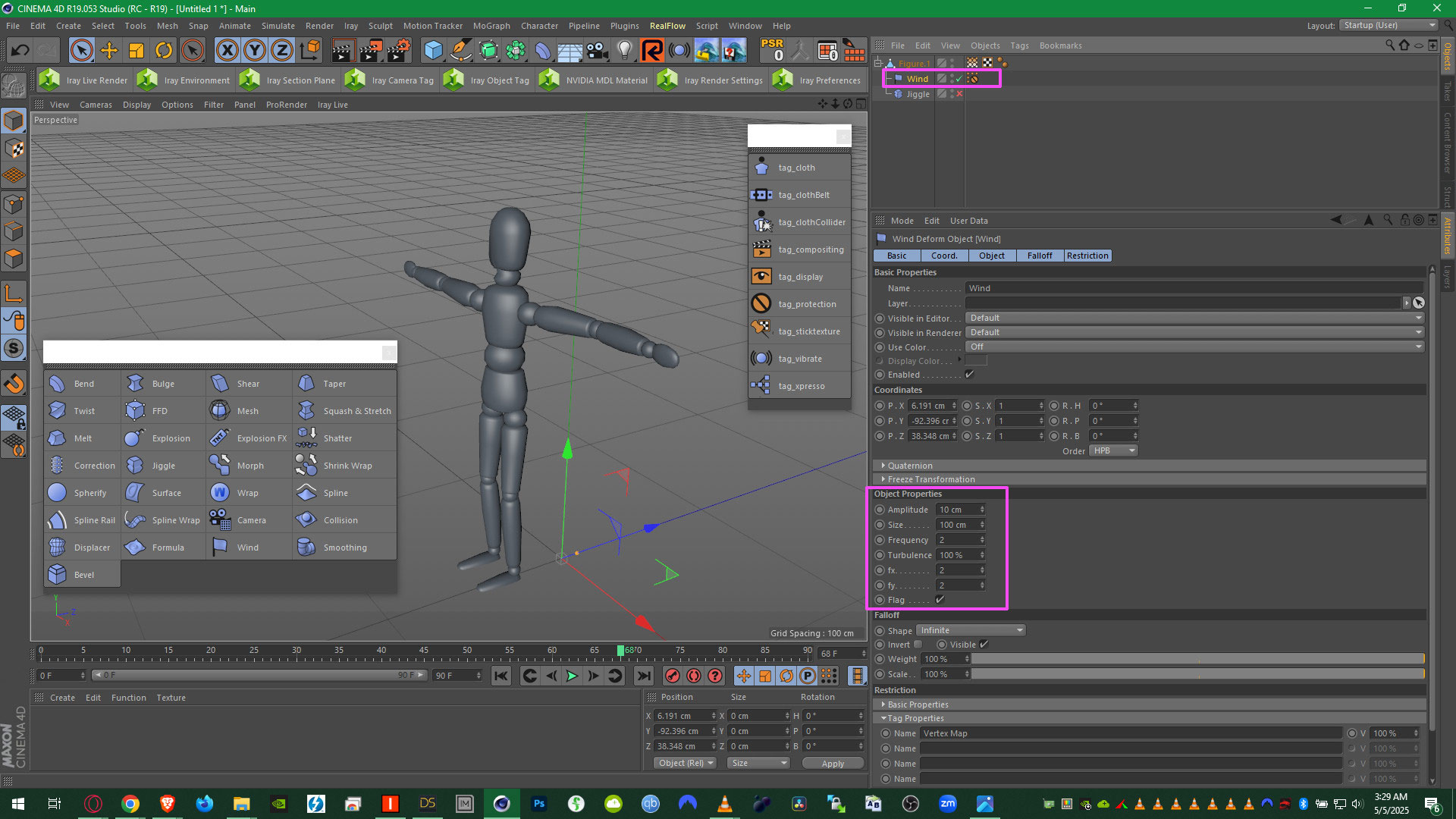Image resolution: width=1456 pixels, height=819 pixels.
Task: Open the Simulate menu
Action: [278, 26]
